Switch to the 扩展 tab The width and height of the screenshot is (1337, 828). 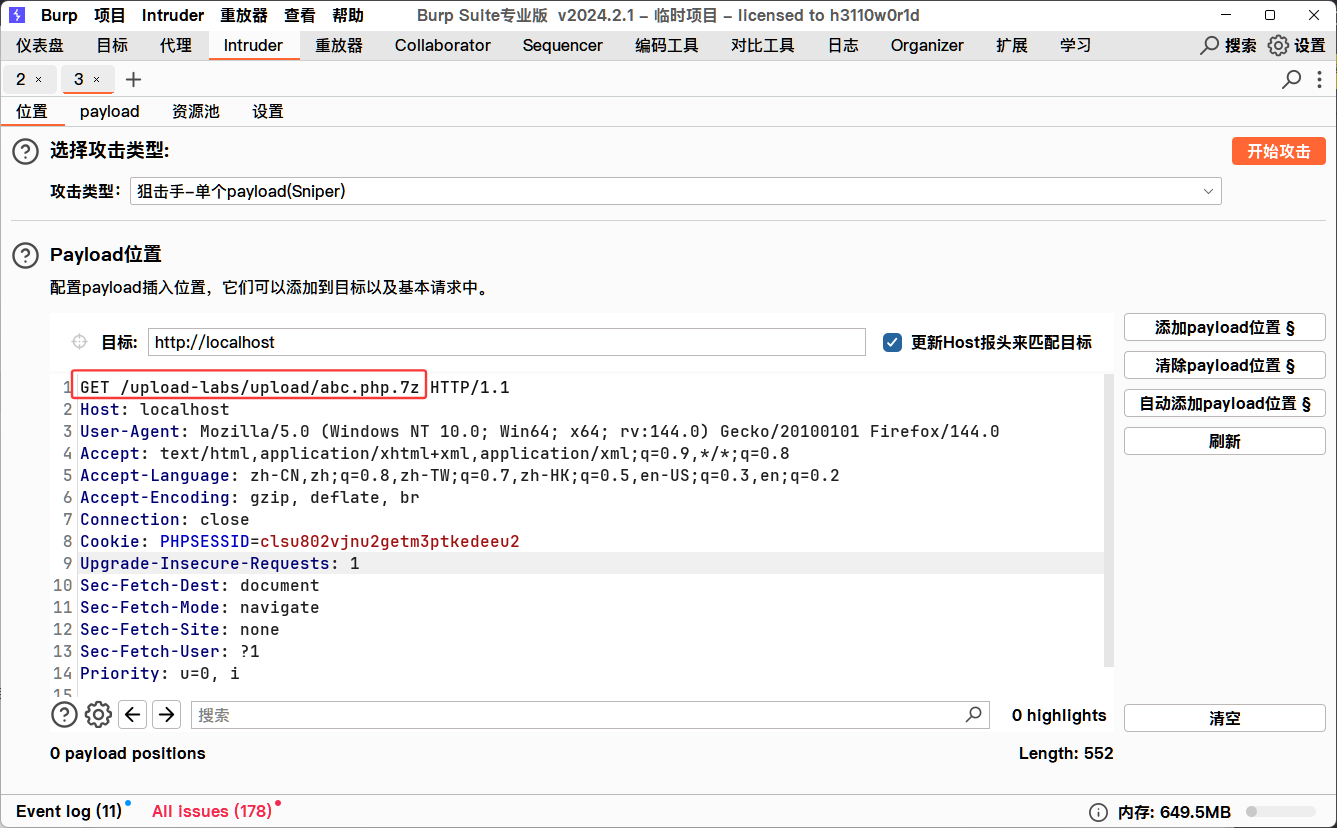(x=1012, y=45)
